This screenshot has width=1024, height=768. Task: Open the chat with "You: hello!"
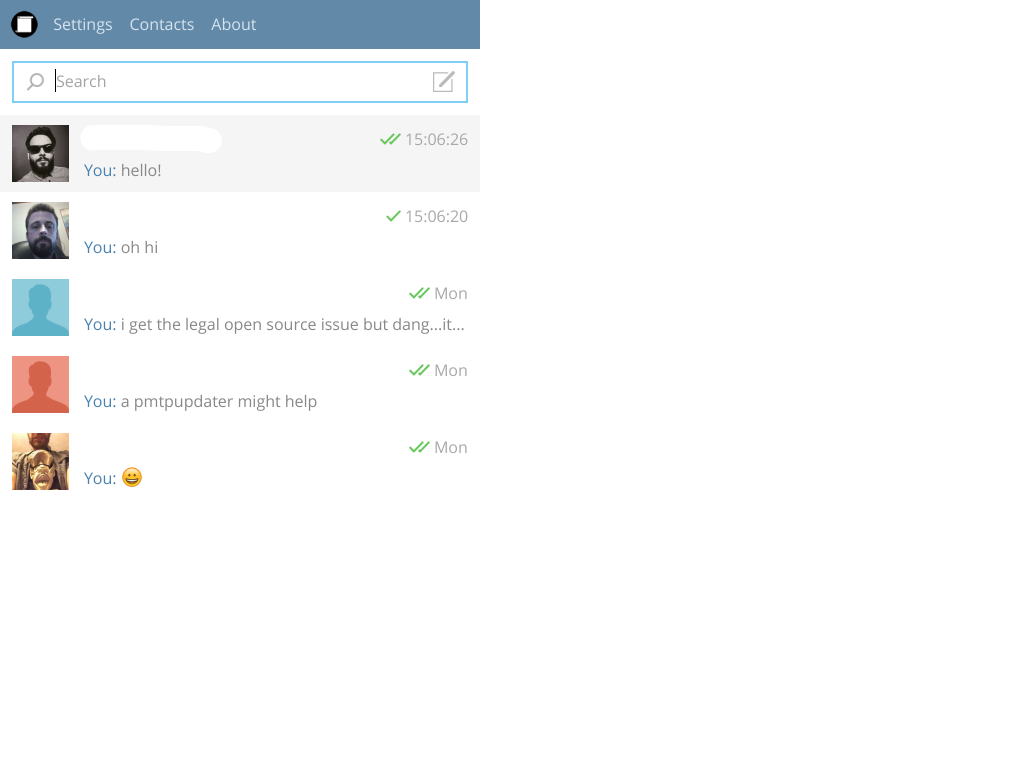(240, 153)
